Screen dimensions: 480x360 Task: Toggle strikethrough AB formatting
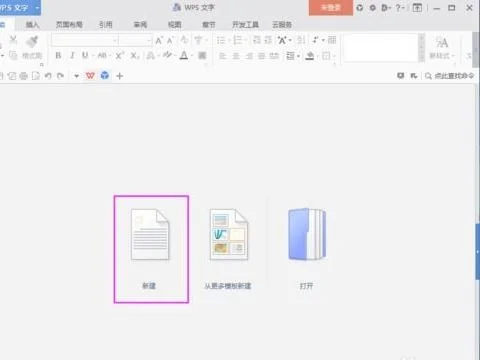coord(102,55)
